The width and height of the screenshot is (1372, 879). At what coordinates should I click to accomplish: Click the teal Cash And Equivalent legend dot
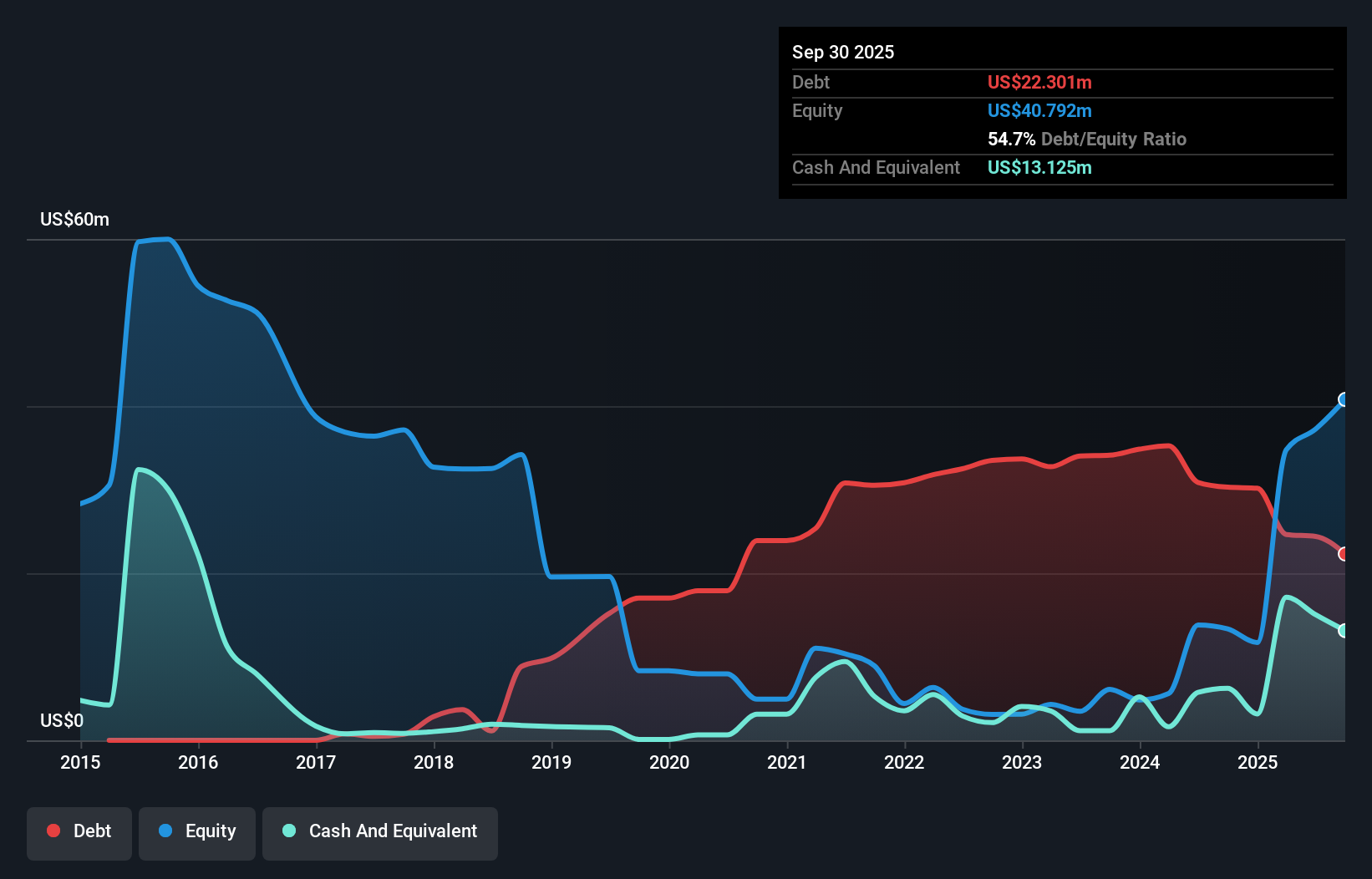click(287, 831)
